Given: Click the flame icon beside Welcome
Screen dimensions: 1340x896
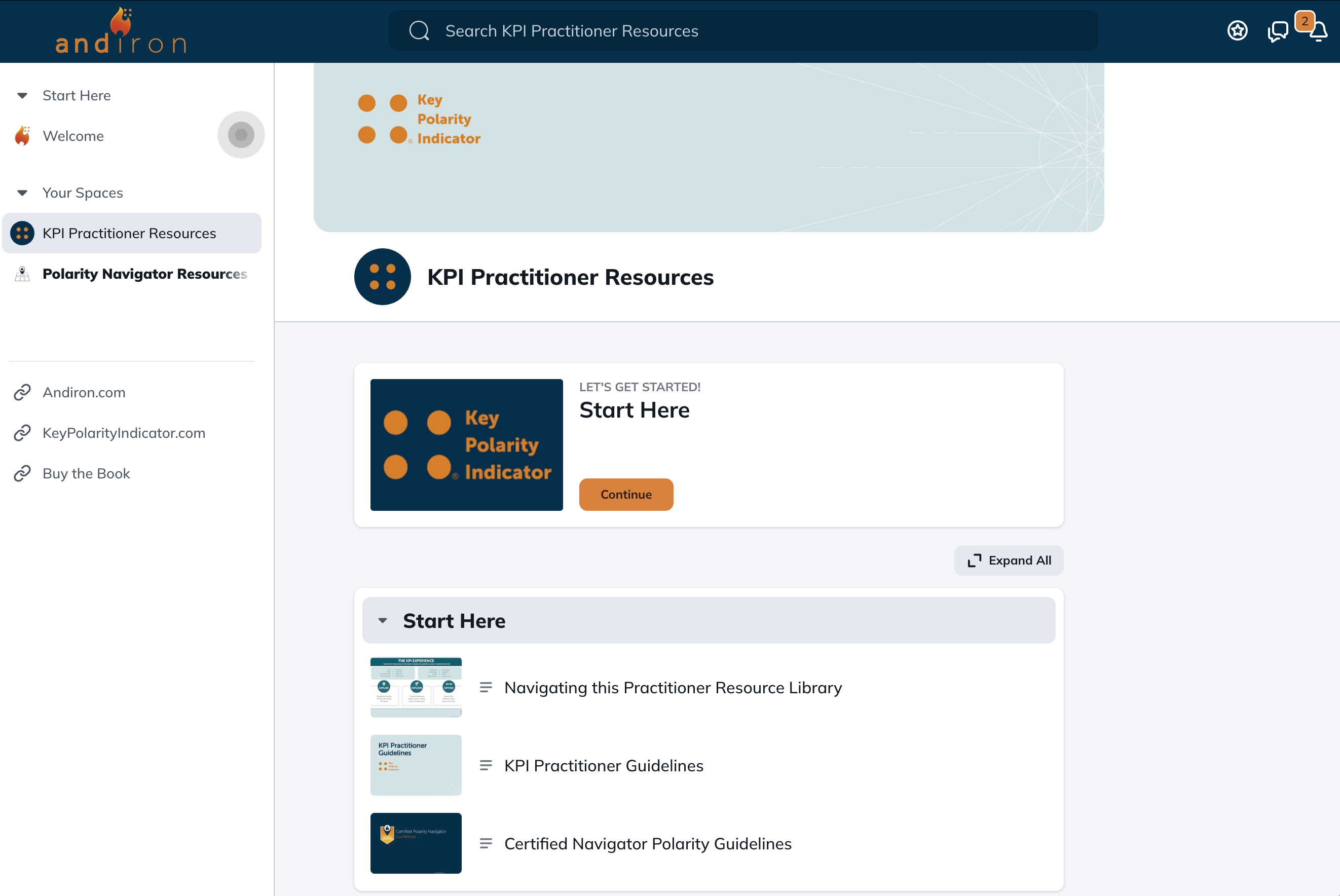Looking at the screenshot, I should click(22, 135).
